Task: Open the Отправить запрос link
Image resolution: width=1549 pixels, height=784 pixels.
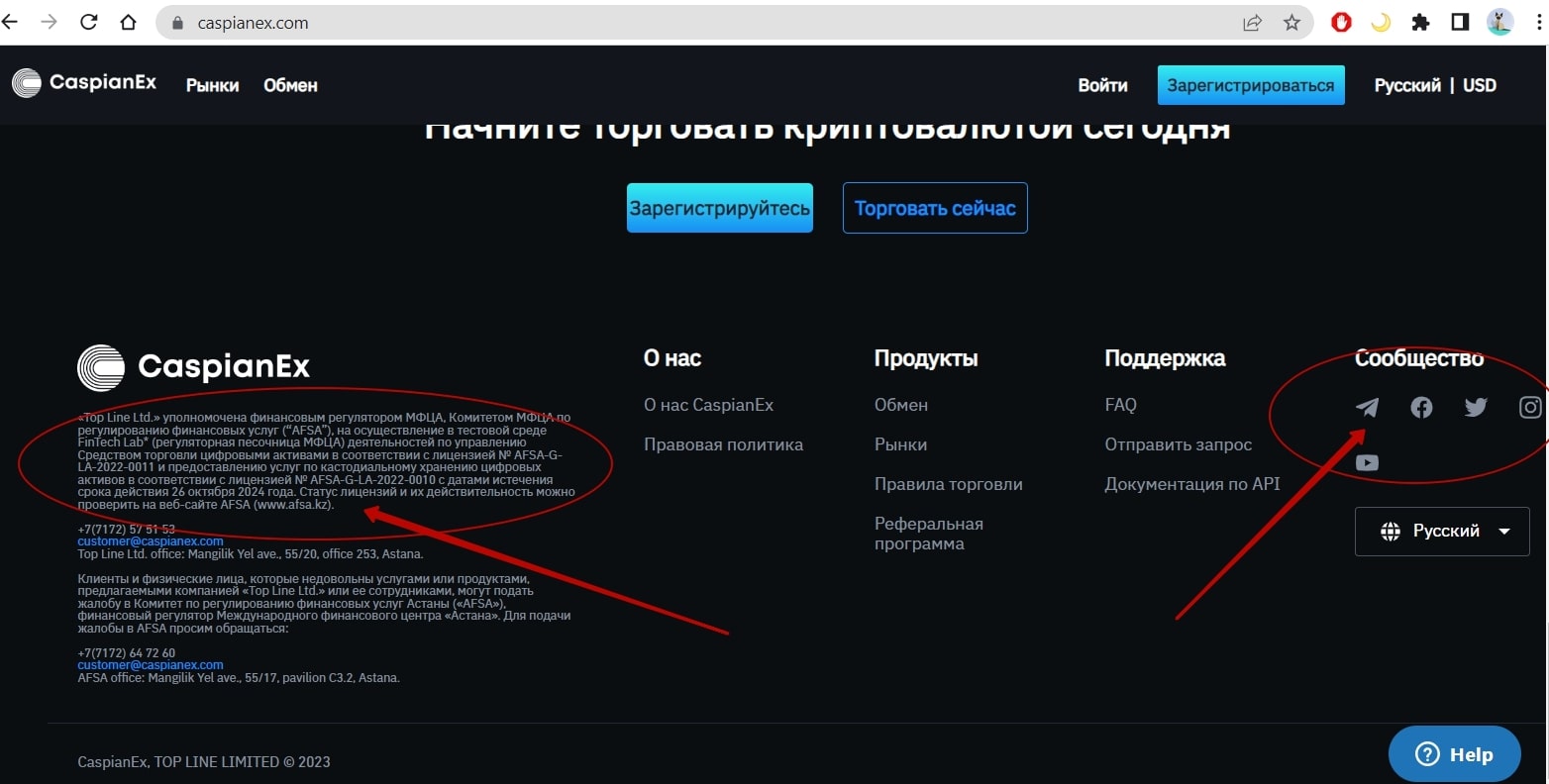Action: [1178, 444]
